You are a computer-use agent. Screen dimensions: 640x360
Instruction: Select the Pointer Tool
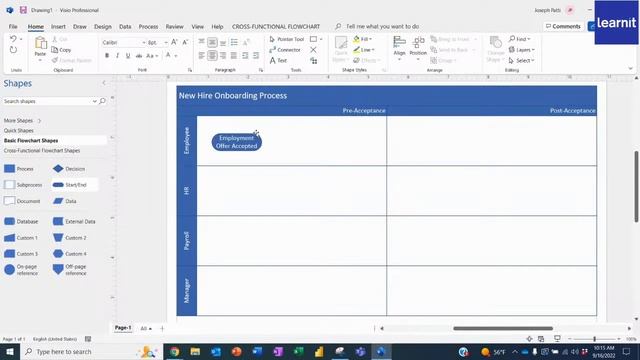point(287,39)
